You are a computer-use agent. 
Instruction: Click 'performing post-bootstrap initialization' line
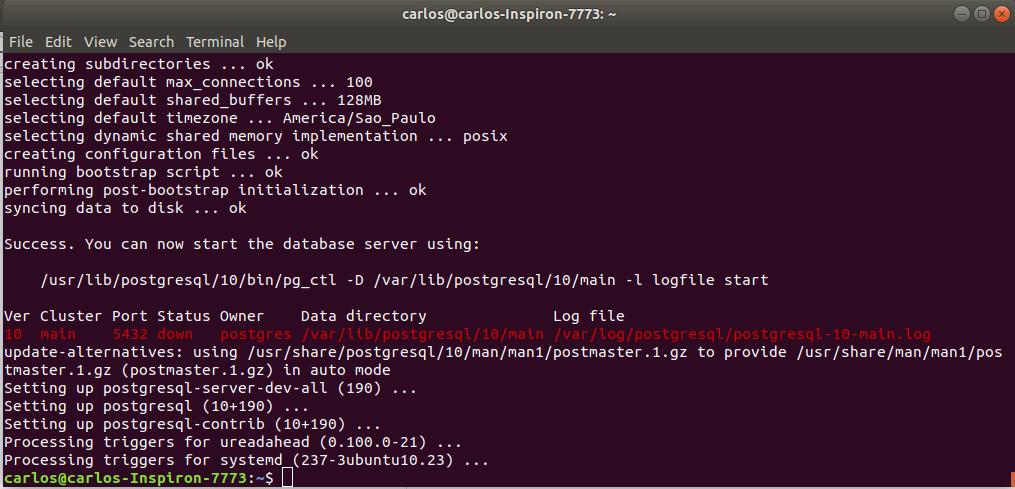pyautogui.click(x=215, y=190)
